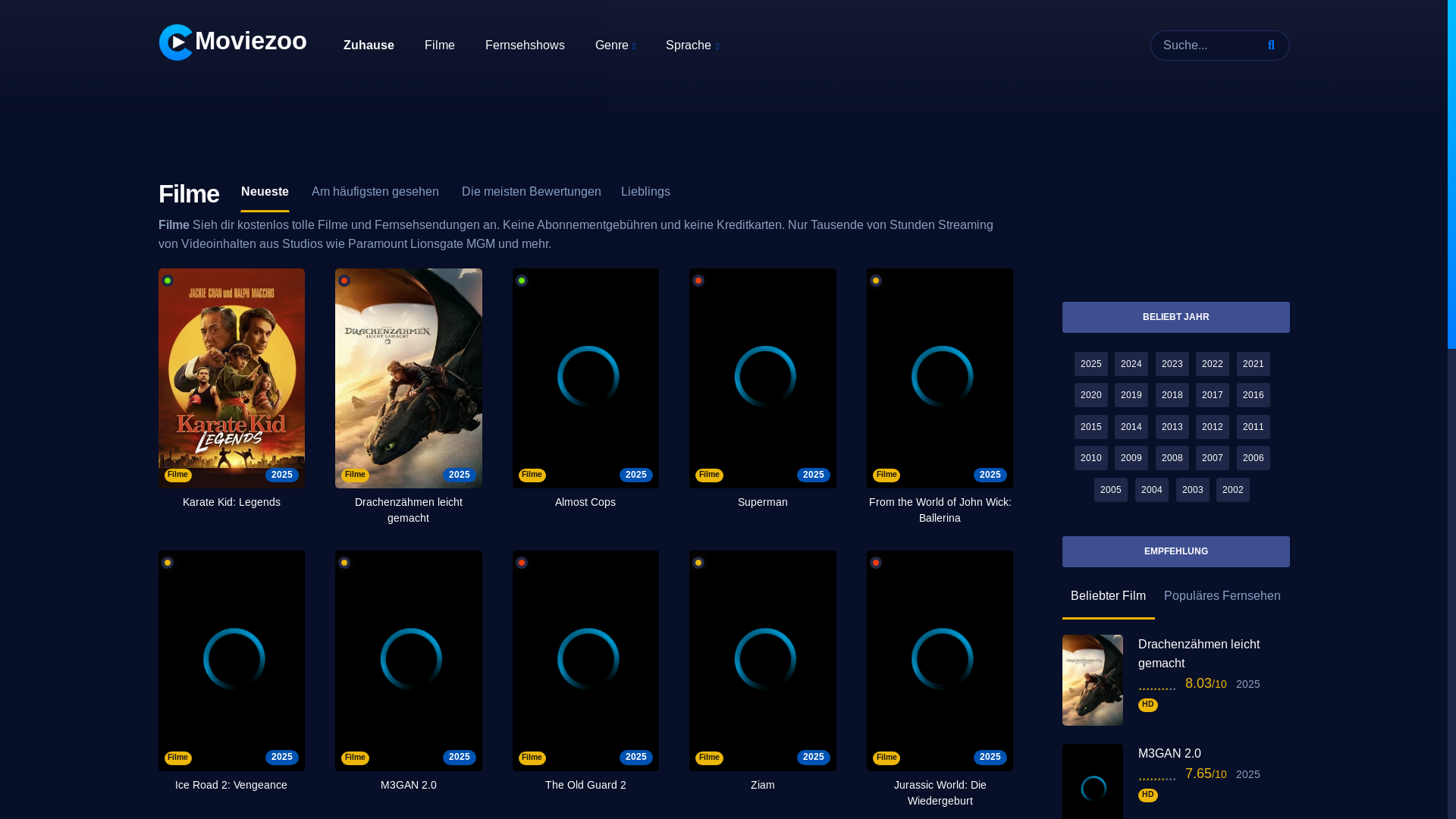
Task: Open The Old Guard 2 title
Action: click(585, 785)
